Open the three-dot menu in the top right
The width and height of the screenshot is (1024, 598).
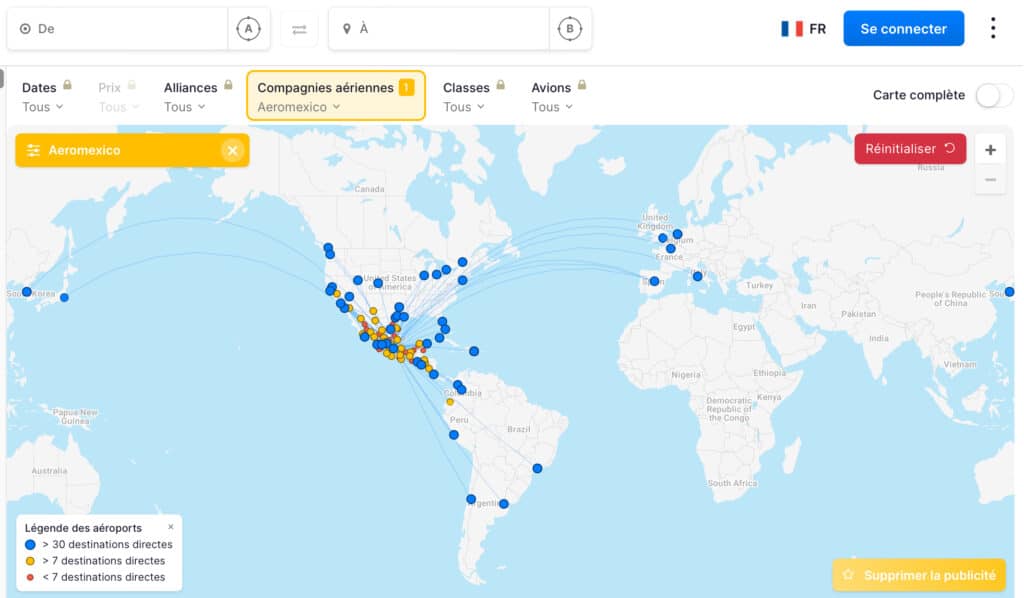(x=993, y=28)
